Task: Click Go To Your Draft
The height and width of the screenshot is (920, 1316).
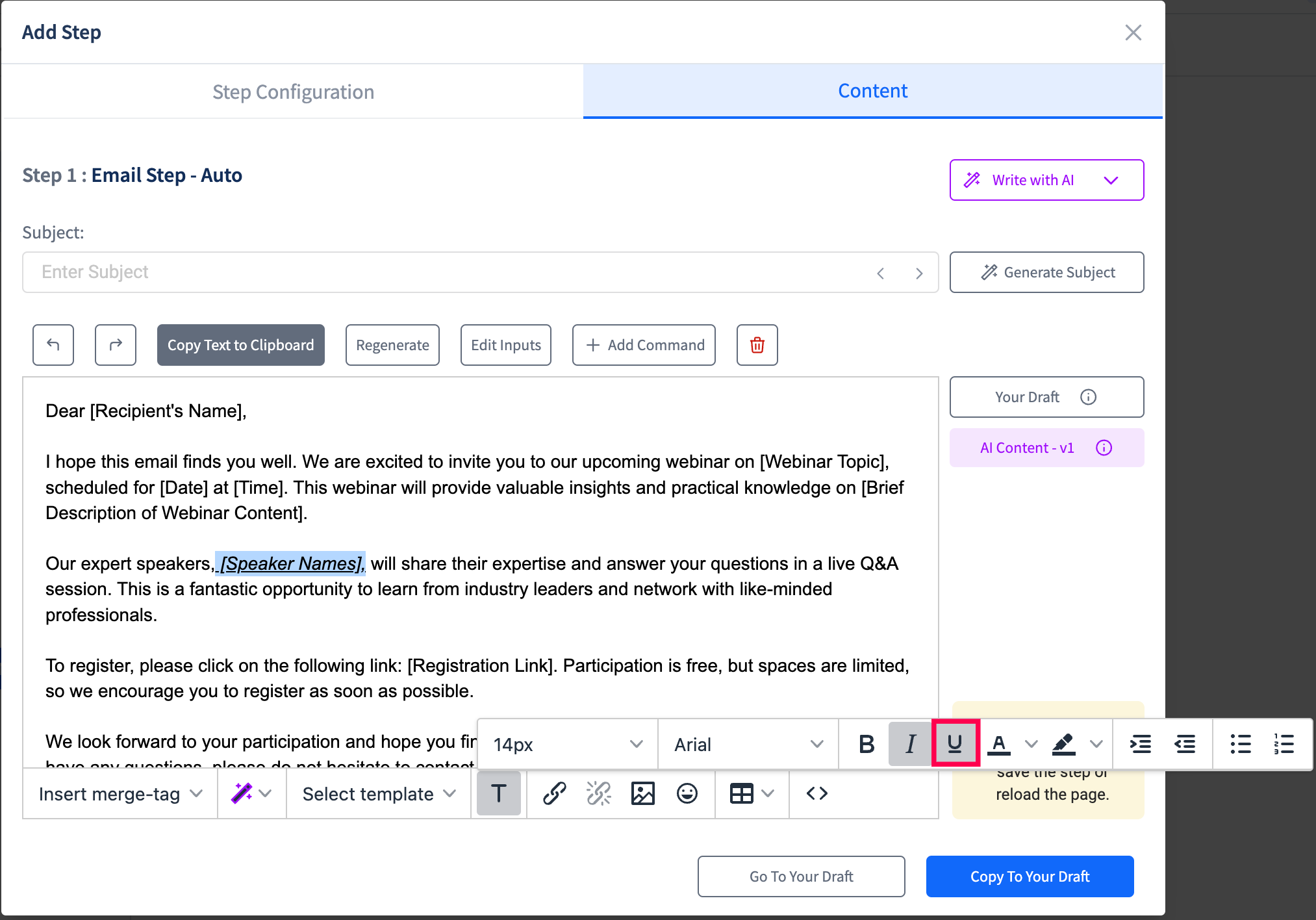Action: [x=802, y=876]
